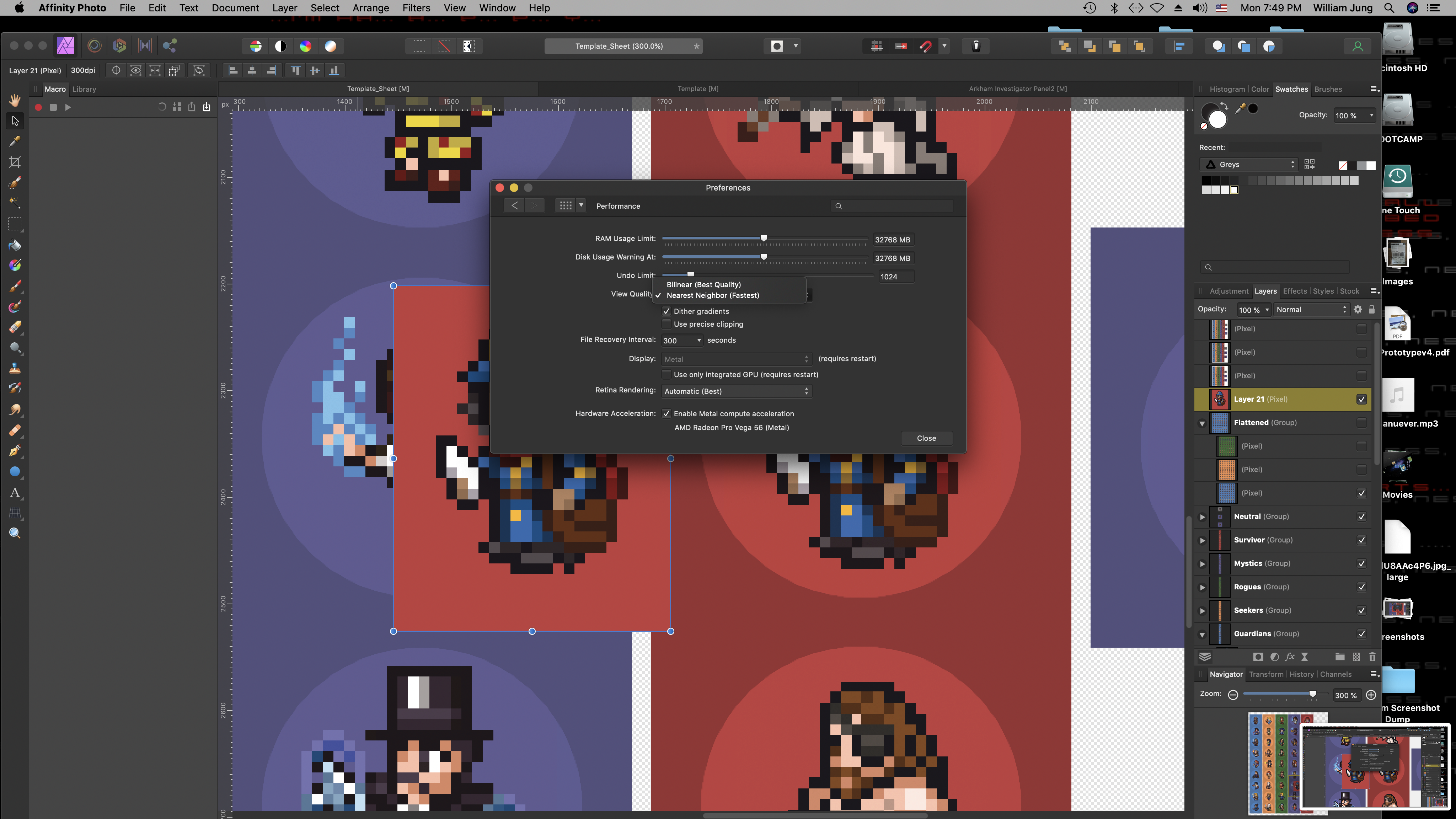Open the layer blend mode Normal dropdown
Screen dimensions: 1456x819
(x=1311, y=310)
